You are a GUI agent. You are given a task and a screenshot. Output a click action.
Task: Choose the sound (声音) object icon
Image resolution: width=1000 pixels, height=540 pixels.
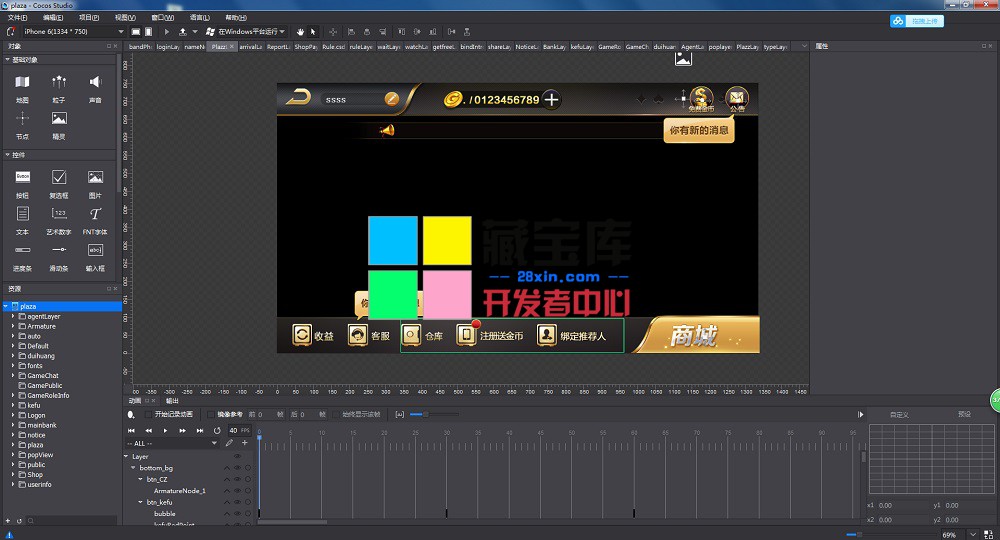(95, 82)
